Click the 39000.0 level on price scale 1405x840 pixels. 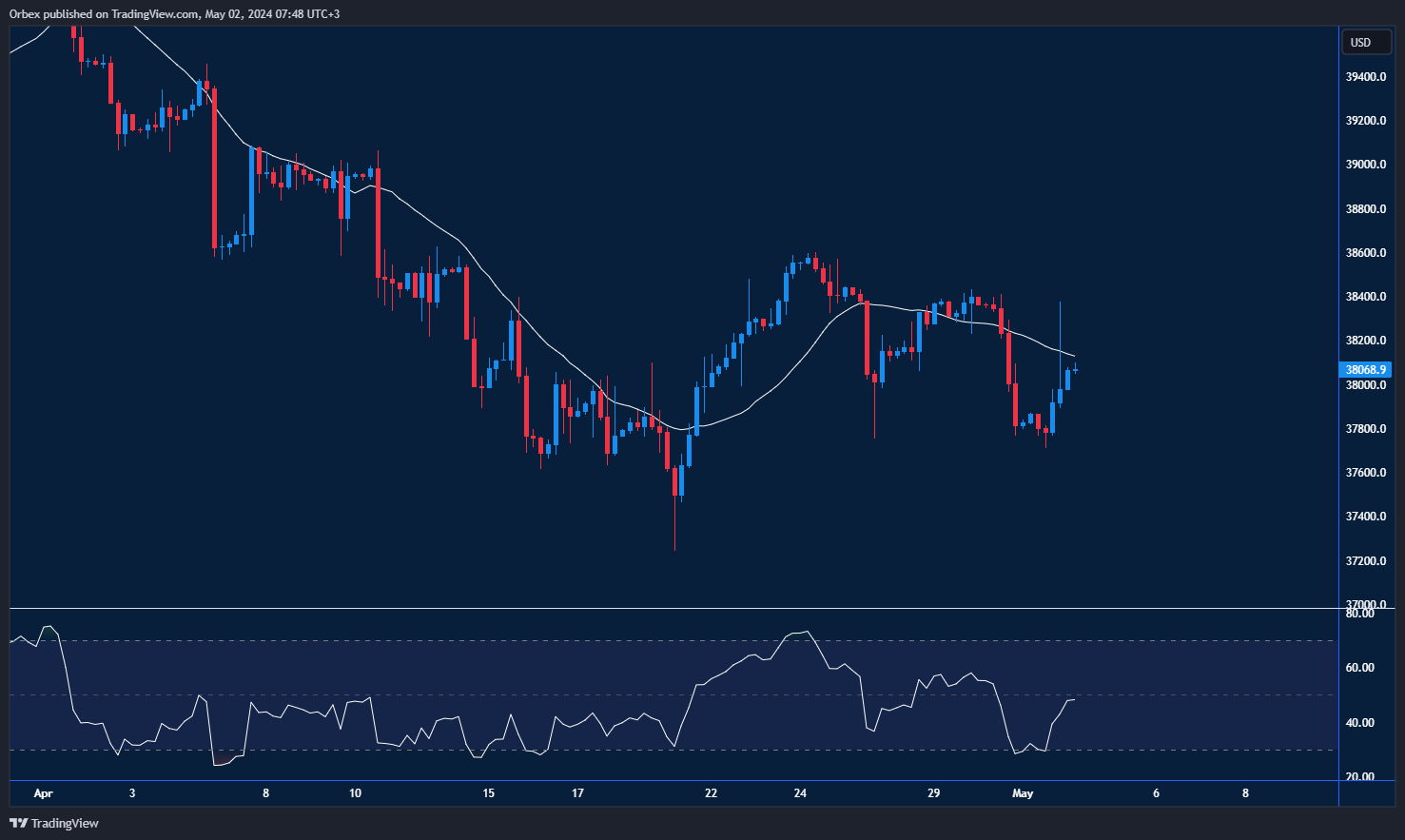click(x=1365, y=165)
